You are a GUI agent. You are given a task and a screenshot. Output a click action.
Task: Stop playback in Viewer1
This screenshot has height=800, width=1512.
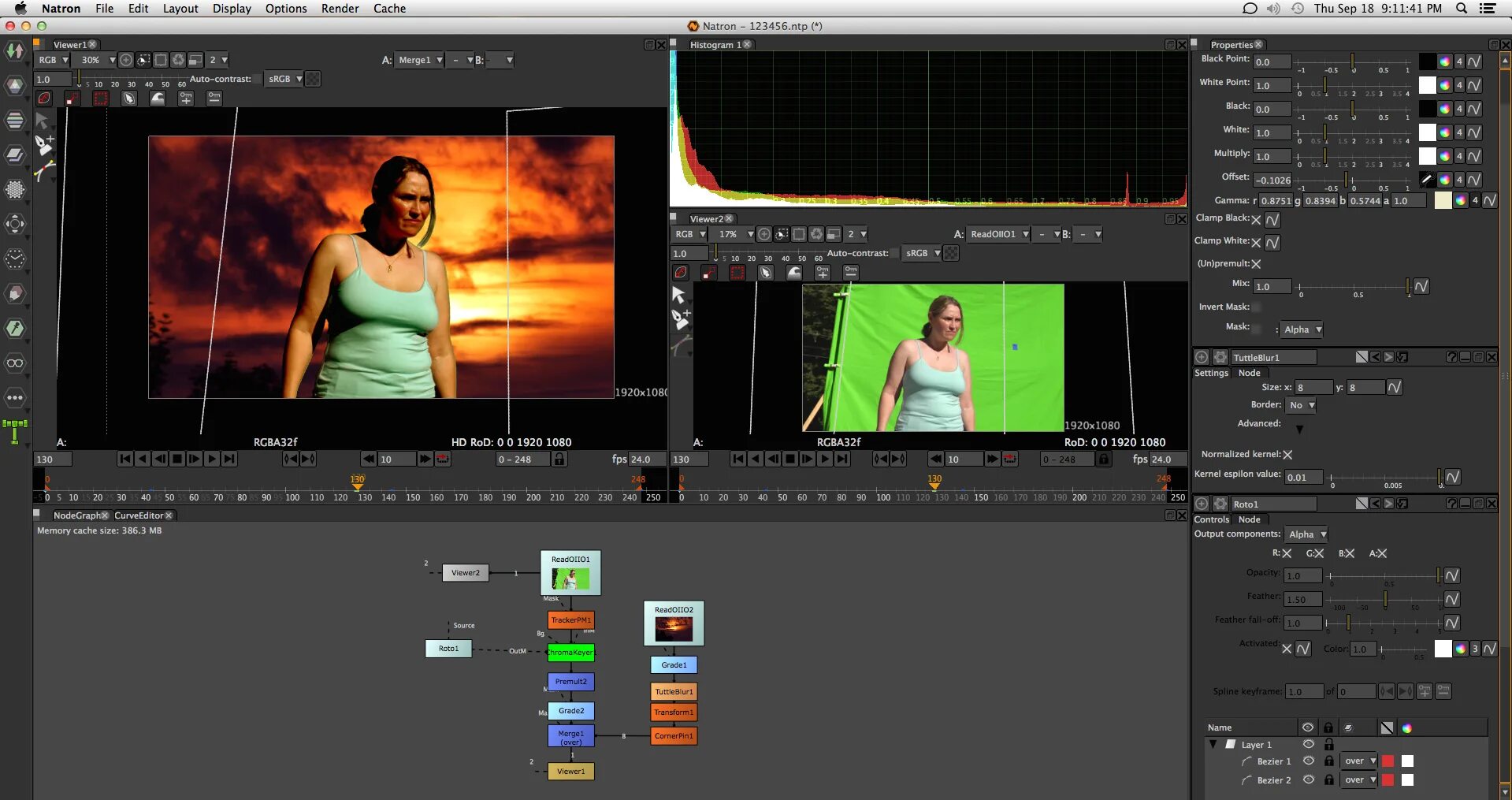[177, 459]
